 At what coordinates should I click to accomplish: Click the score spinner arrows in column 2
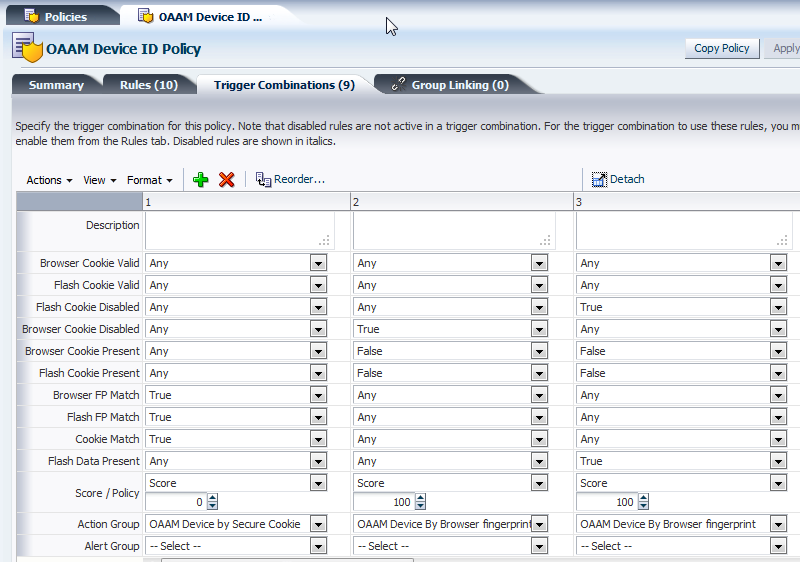(420, 502)
